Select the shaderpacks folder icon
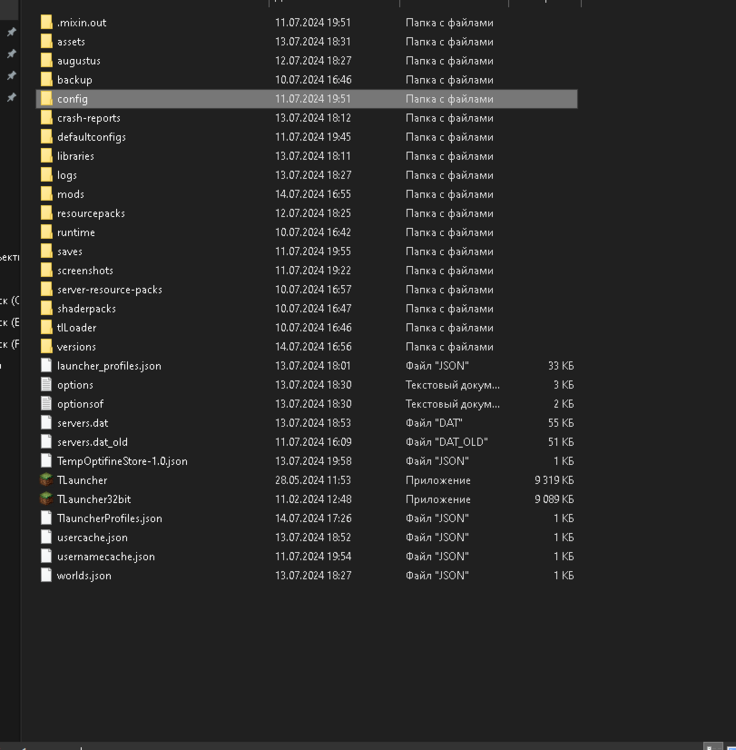Viewport: 736px width, 750px height. [x=46, y=309]
